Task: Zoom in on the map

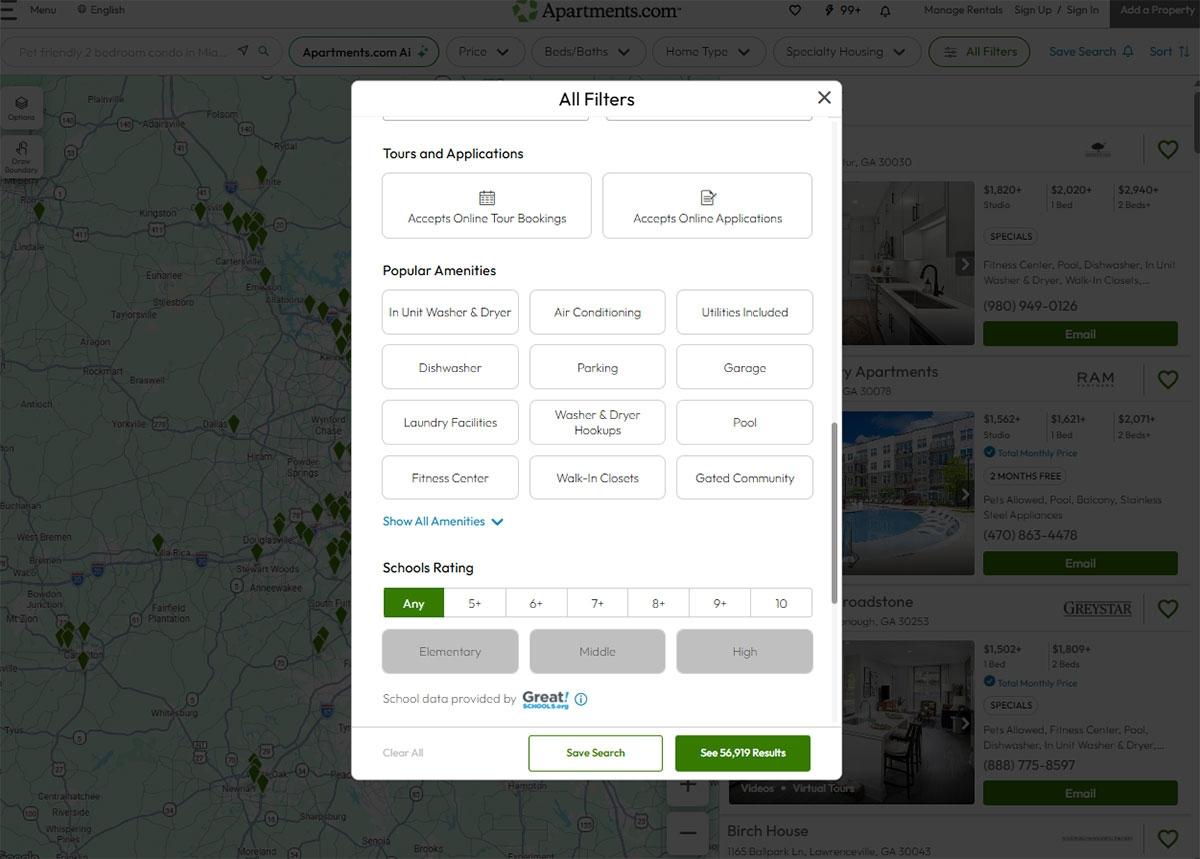Action: point(688,785)
